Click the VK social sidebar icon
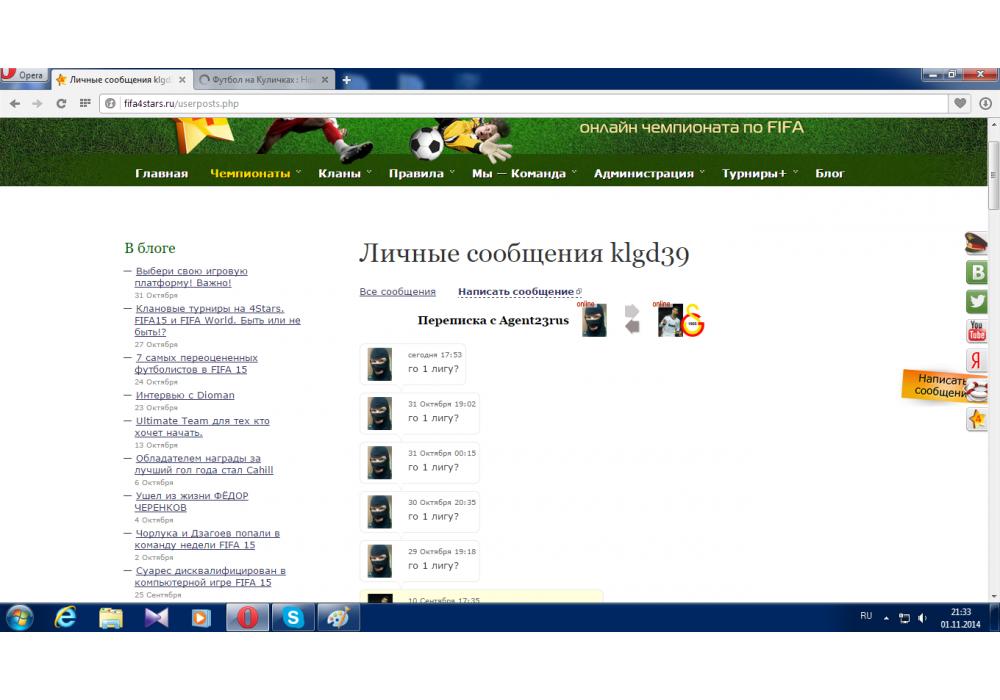The width and height of the screenshot is (1000, 700). point(976,272)
